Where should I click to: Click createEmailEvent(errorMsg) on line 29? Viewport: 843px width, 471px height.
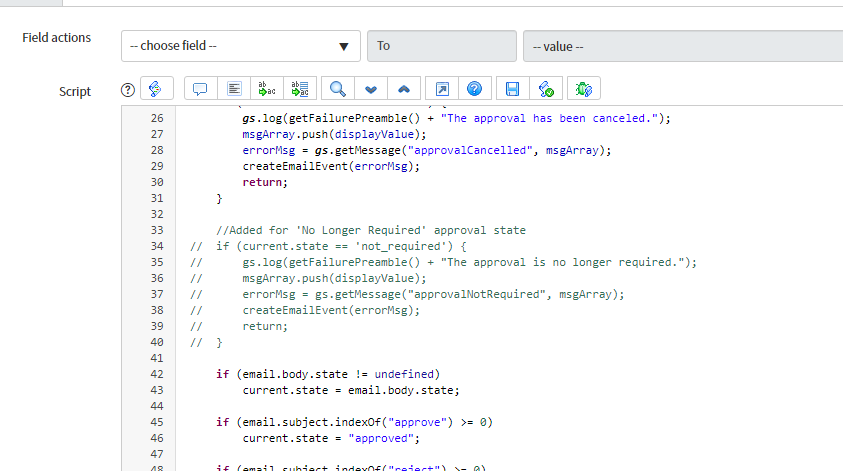[331, 167]
